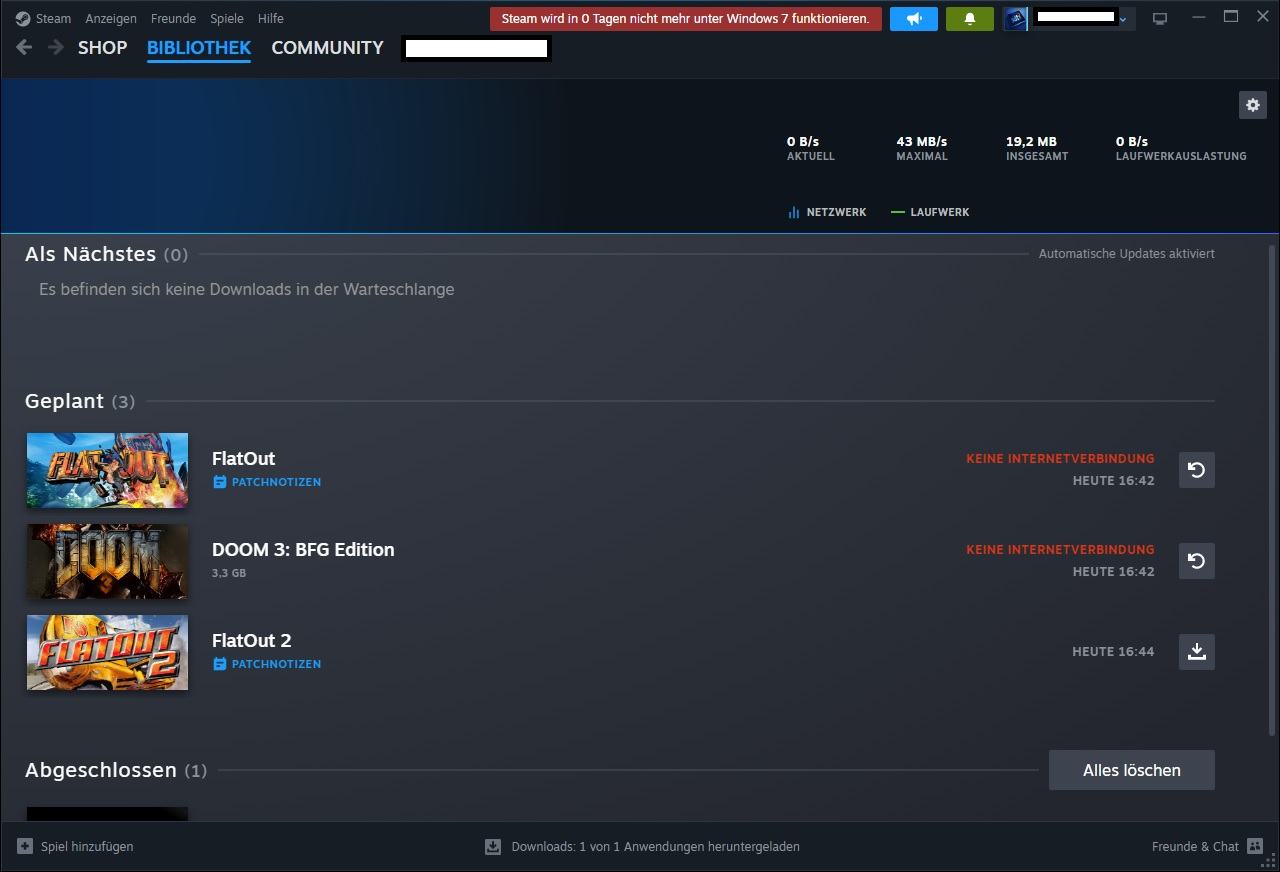Open announcements megaphone button
Screen dimensions: 1280x872
(x=914, y=19)
